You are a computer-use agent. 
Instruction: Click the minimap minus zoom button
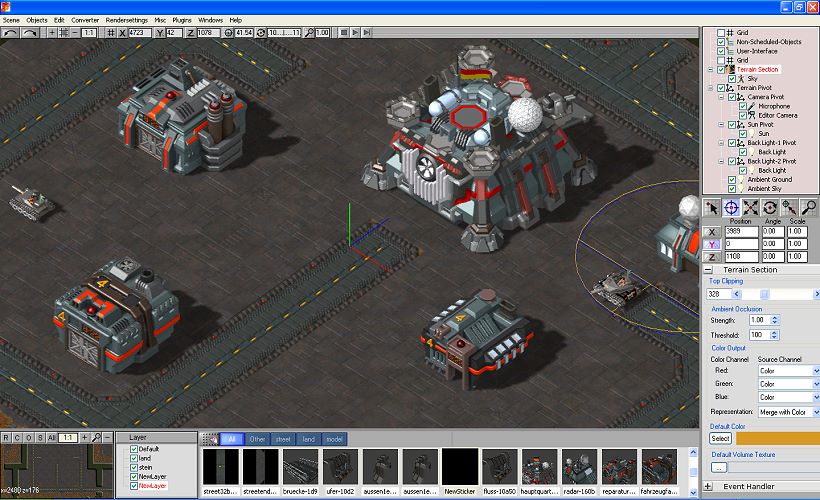(x=108, y=437)
